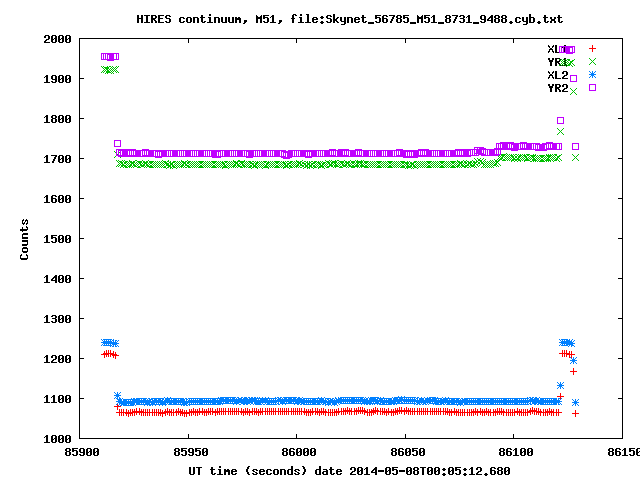The width and height of the screenshot is (640, 480).
Task: Click the y-axis tick label 1400
Action: pos(57,279)
